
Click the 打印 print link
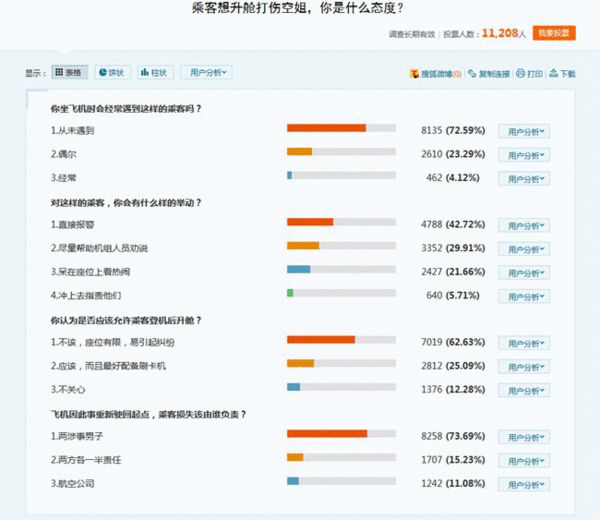[x=535, y=74]
